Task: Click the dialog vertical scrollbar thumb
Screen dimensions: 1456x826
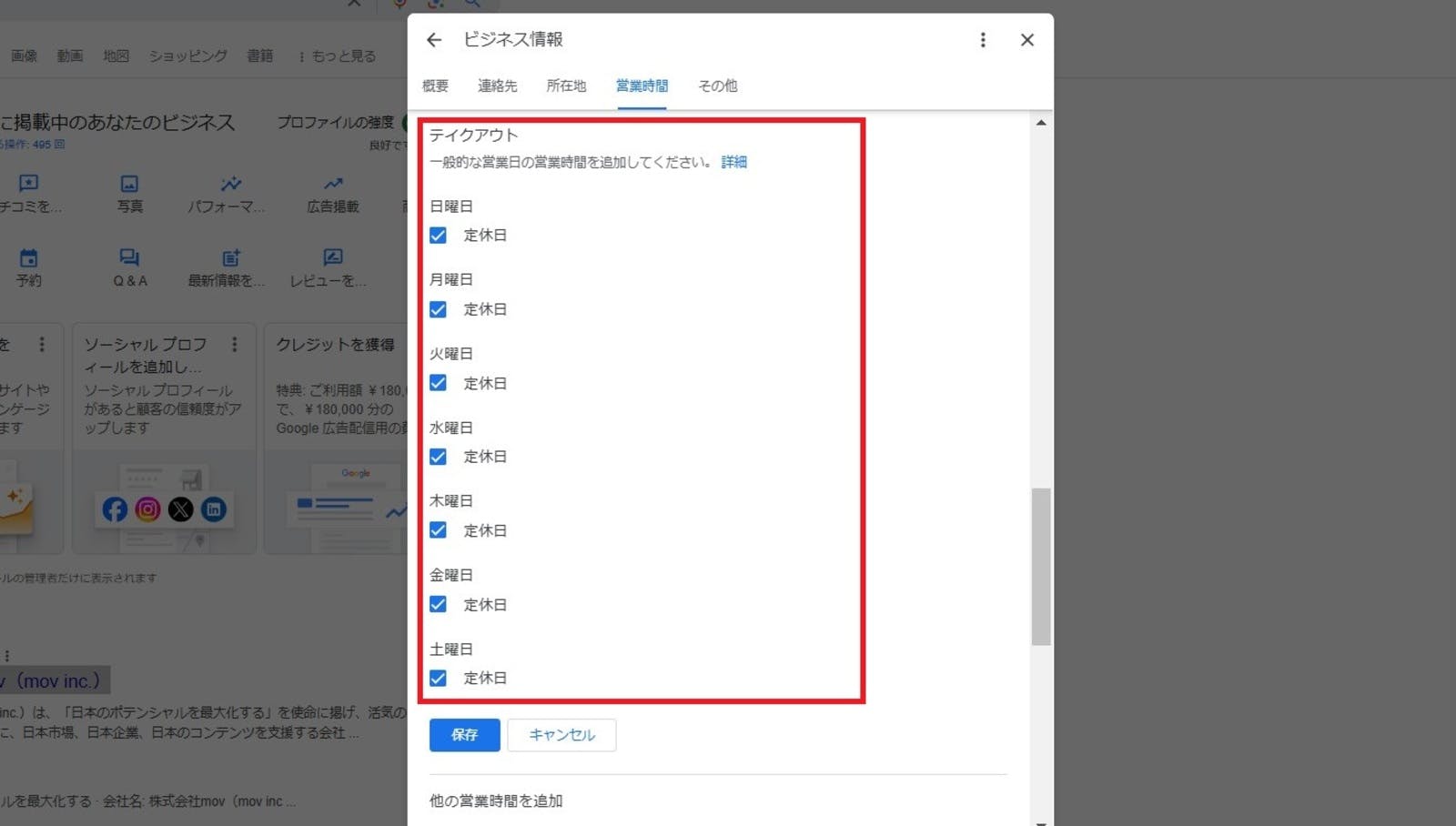Action: 1041,567
